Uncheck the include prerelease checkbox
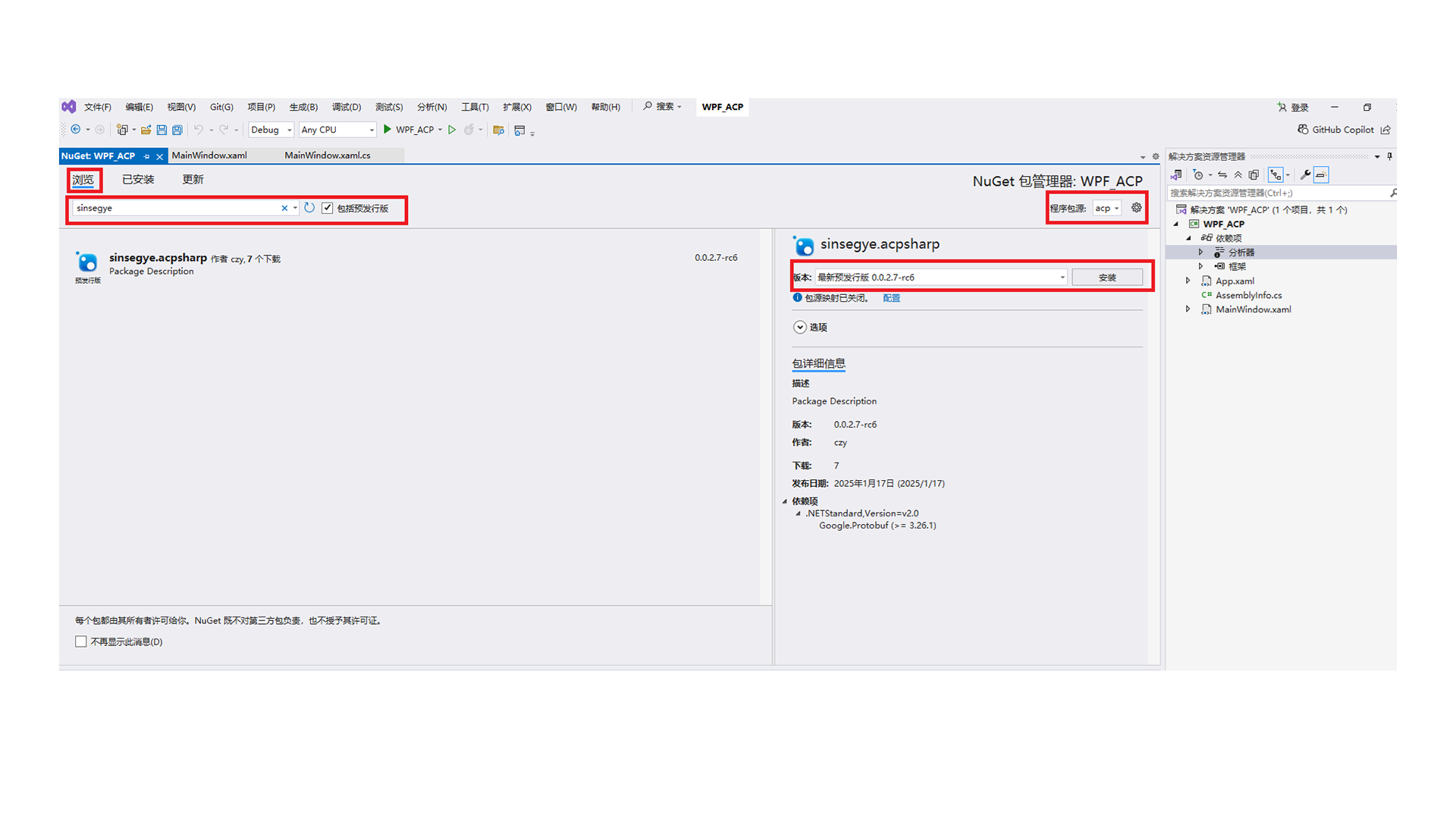Image resolution: width=1456 pixels, height=819 pixels. coord(328,208)
